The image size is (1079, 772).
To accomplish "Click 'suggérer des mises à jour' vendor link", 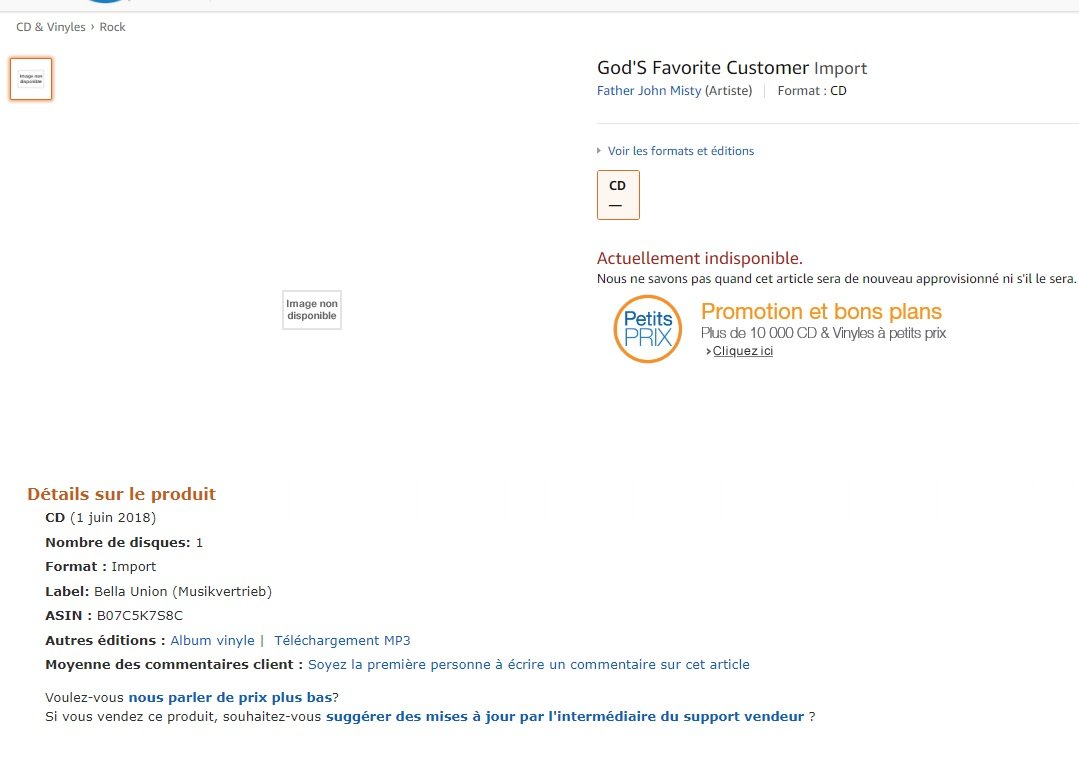I will pyautogui.click(x=564, y=716).
